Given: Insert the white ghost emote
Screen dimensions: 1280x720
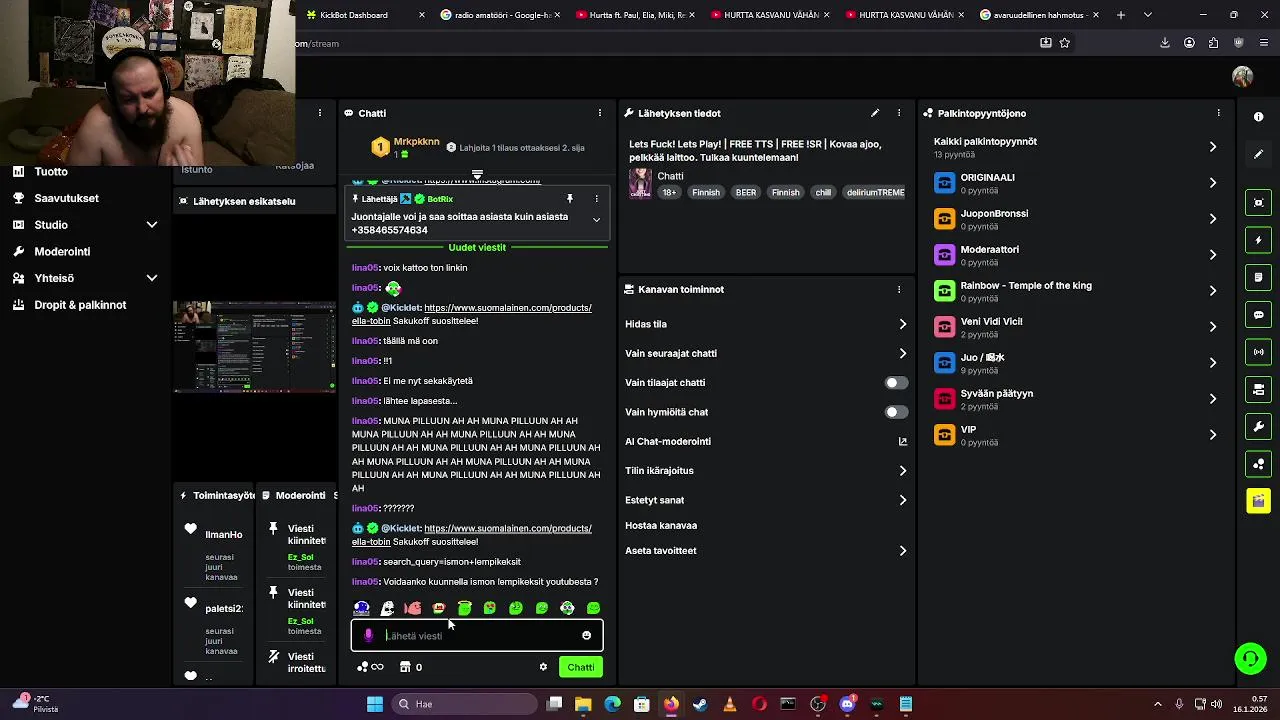Looking at the screenshot, I should pos(388,608).
